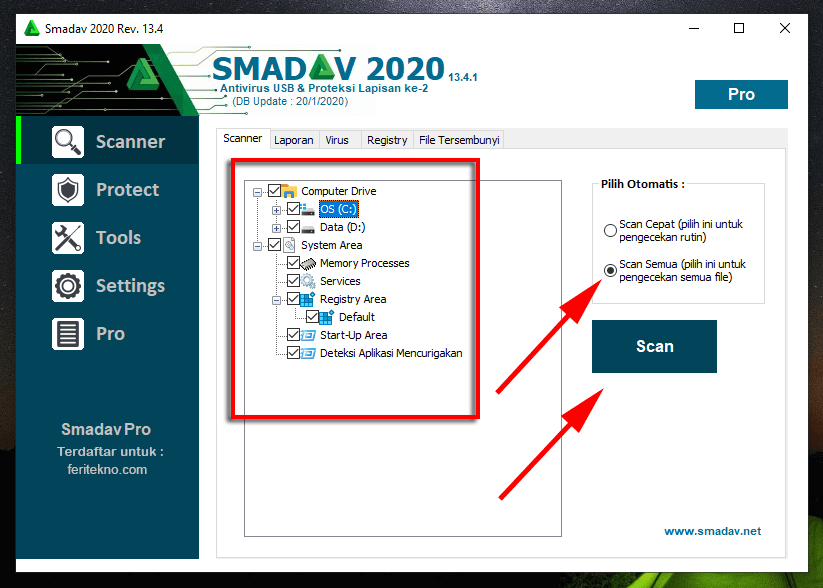The image size is (823, 588).
Task: Open the Tools section label
Action: coord(119,238)
